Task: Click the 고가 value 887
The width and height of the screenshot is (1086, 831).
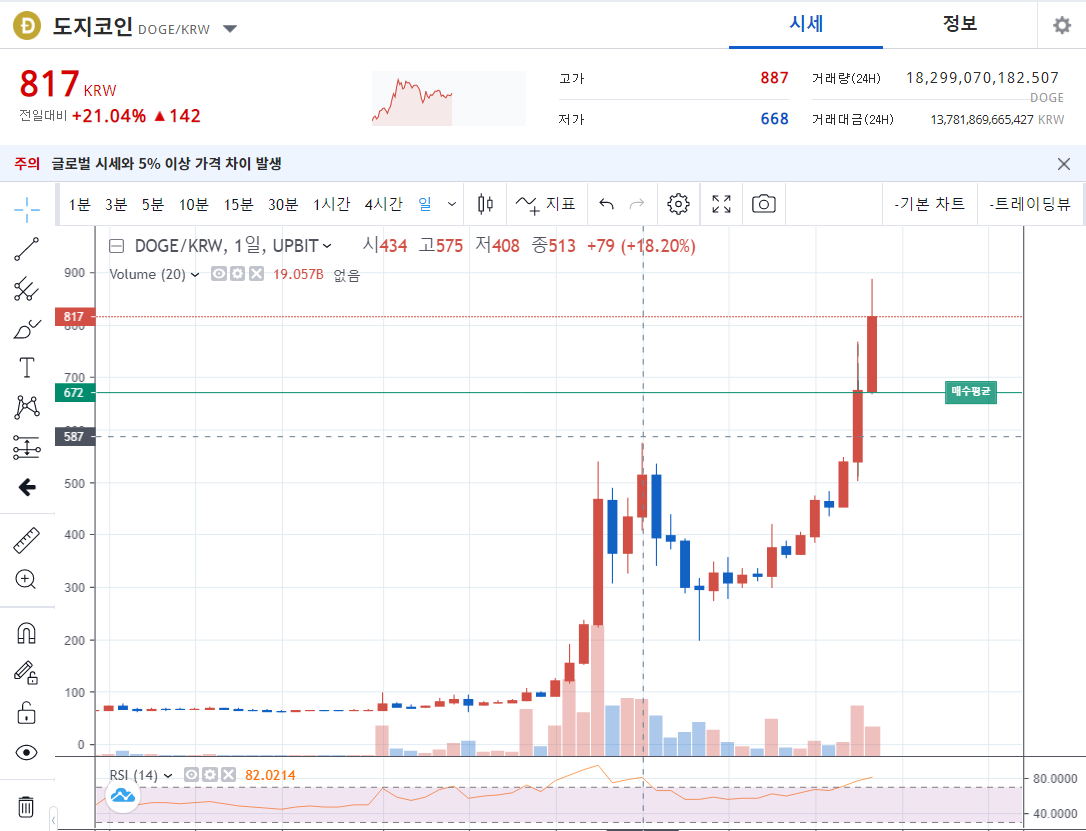Action: (x=774, y=78)
